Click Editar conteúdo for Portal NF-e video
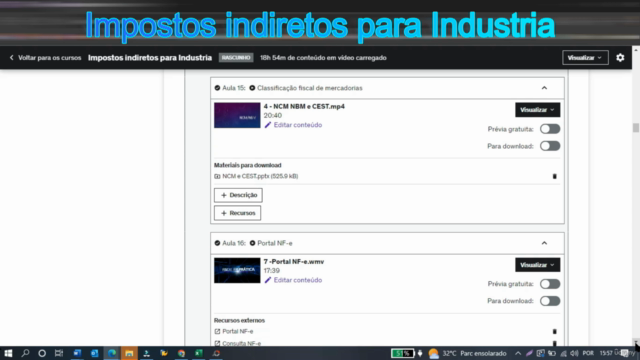 click(x=298, y=280)
